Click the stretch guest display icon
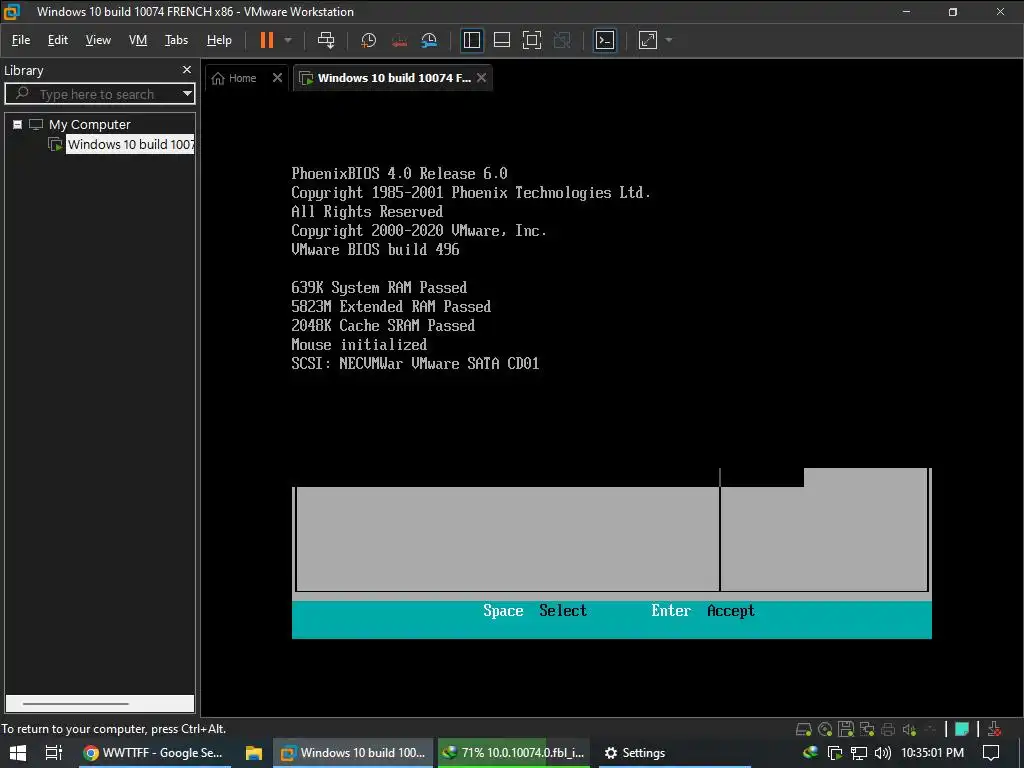This screenshot has height=768, width=1024. pos(648,40)
